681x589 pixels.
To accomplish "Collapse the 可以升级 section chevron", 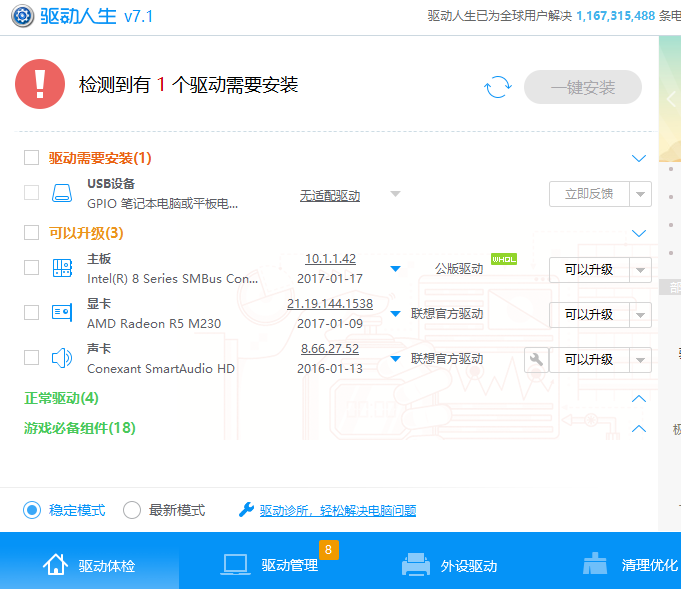I will tap(639, 233).
